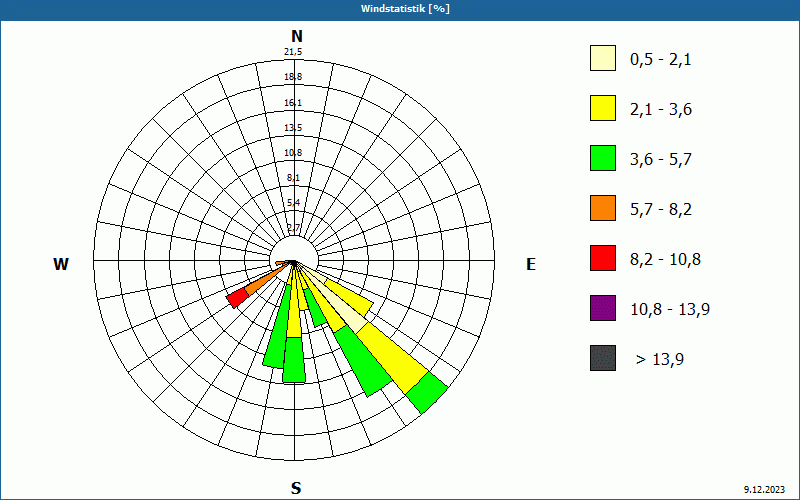The height and width of the screenshot is (500, 800).
Task: Click the orange 5,7 - 8,2 legend swatch
Action: tap(603, 208)
